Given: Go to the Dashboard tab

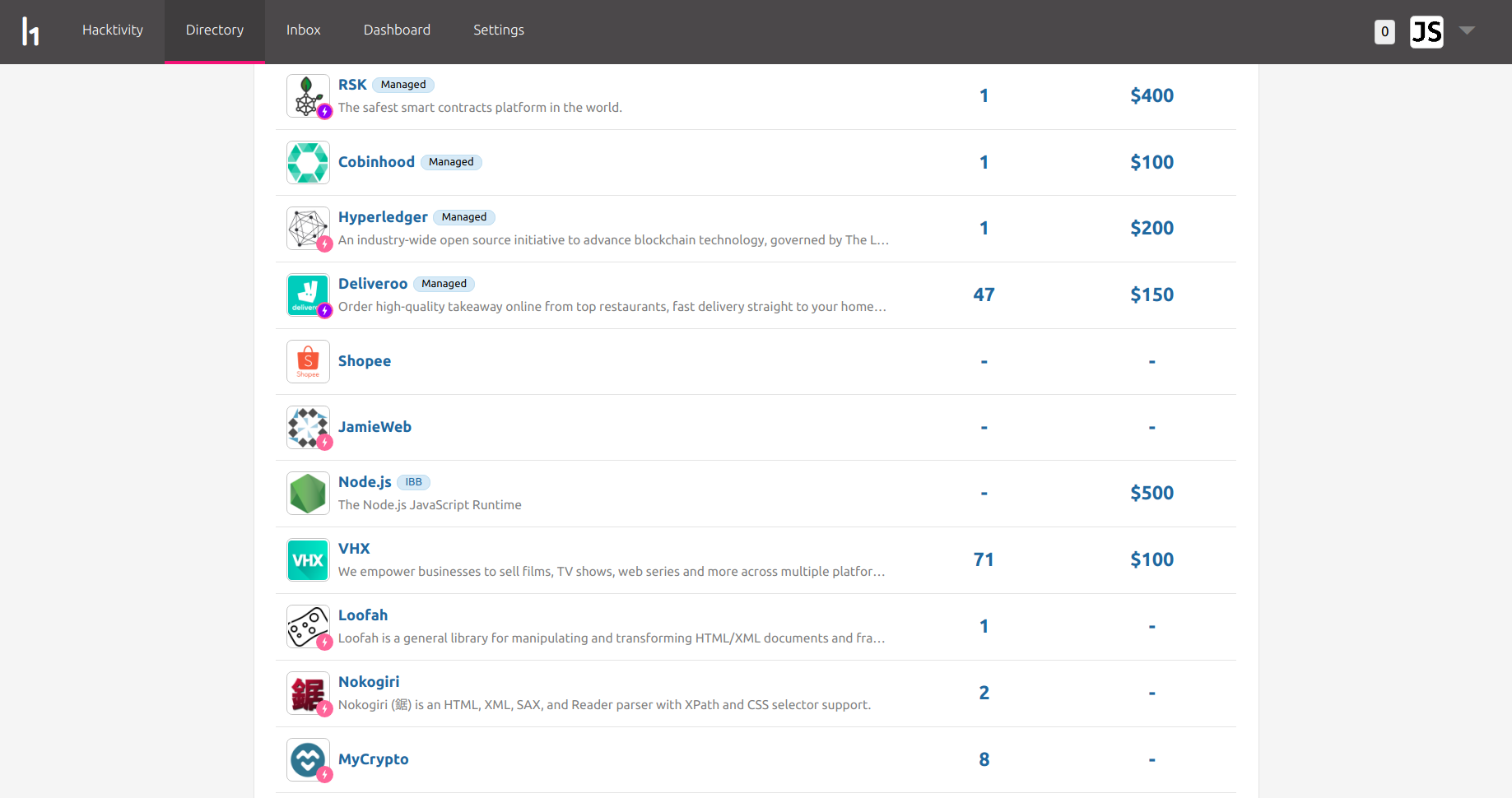Looking at the screenshot, I should coord(397,30).
